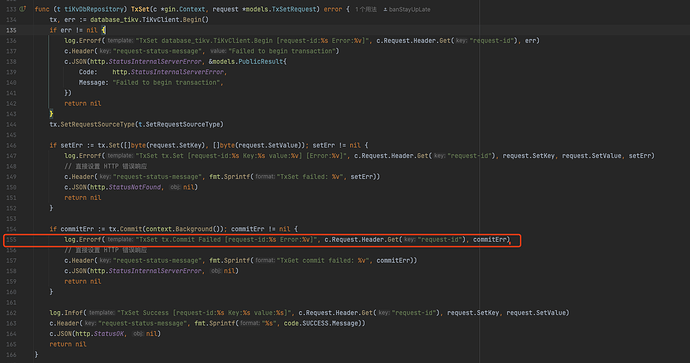Image resolution: width=690 pixels, height=363 pixels.
Task: Click the TxSet function name on line 133
Action: 140,9
